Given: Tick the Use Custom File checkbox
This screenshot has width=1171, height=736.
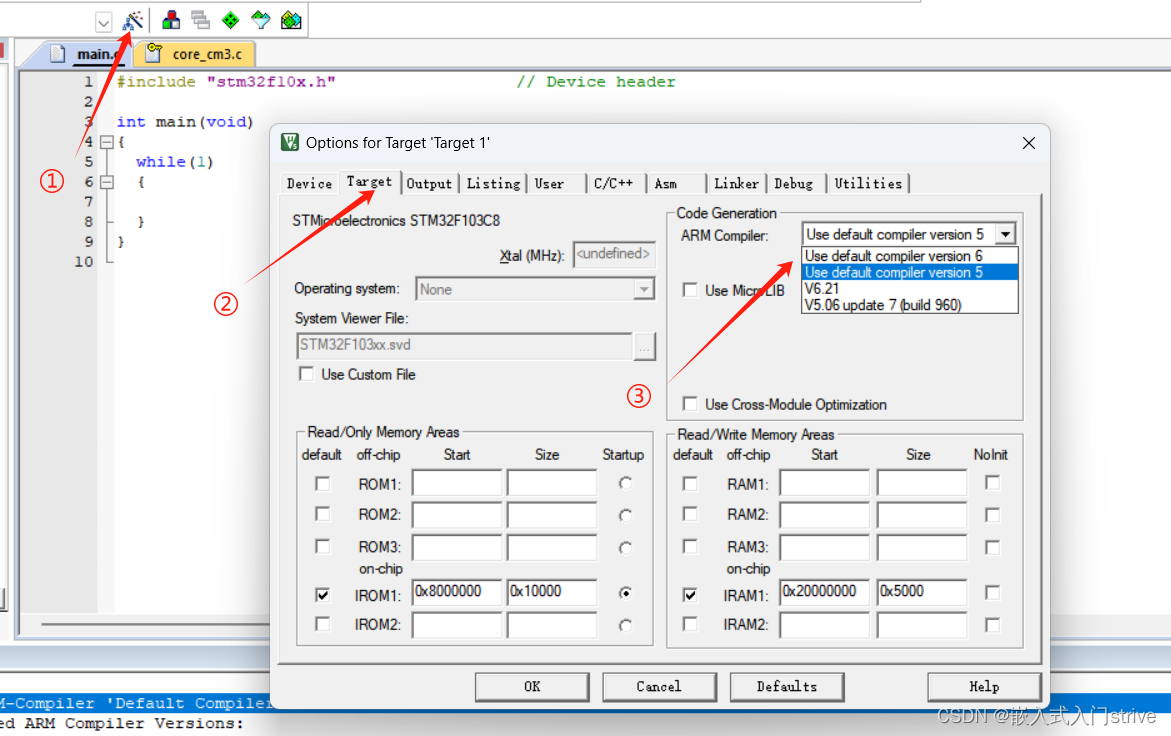Looking at the screenshot, I should click(x=307, y=374).
